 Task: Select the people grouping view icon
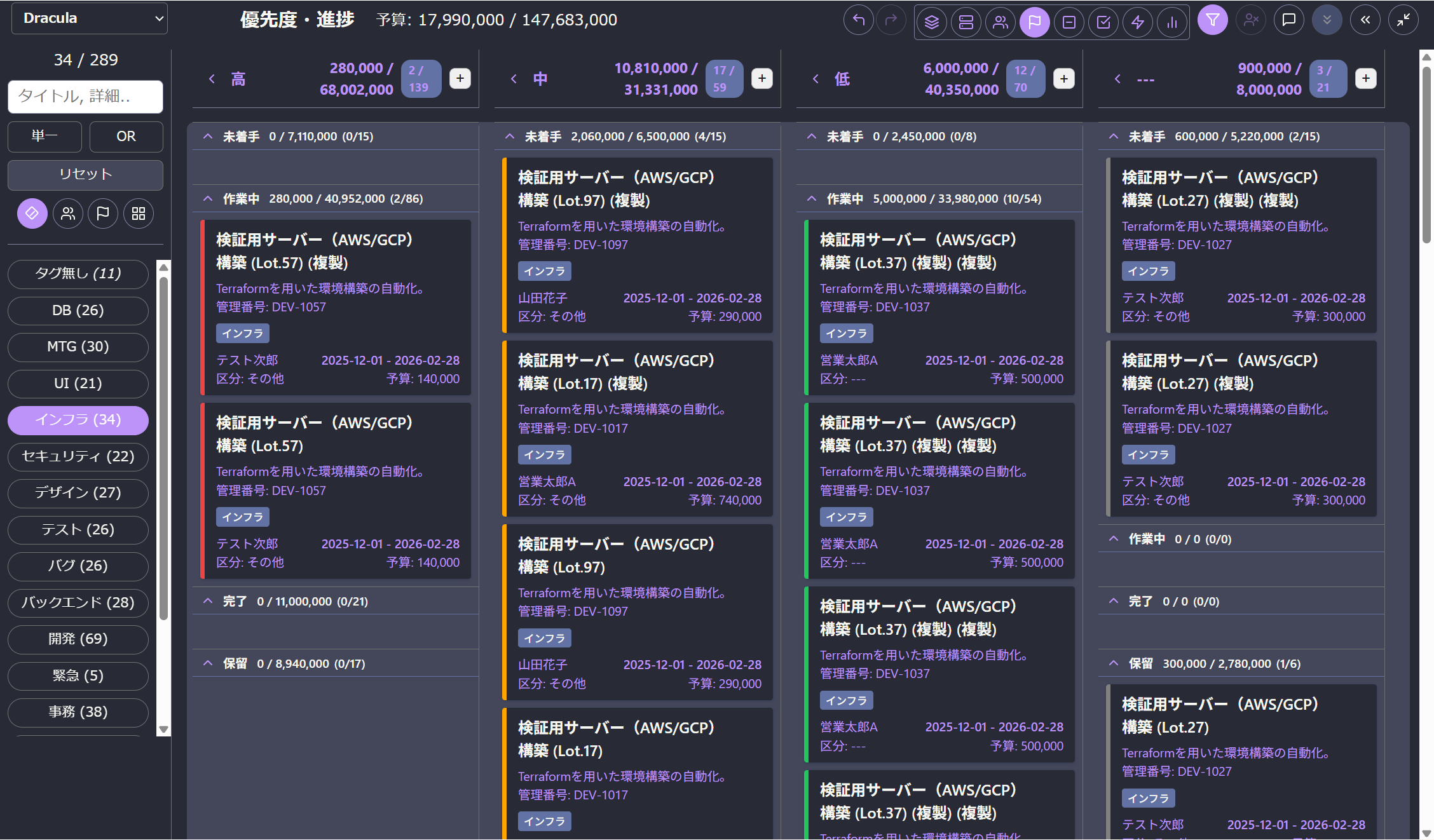1000,22
